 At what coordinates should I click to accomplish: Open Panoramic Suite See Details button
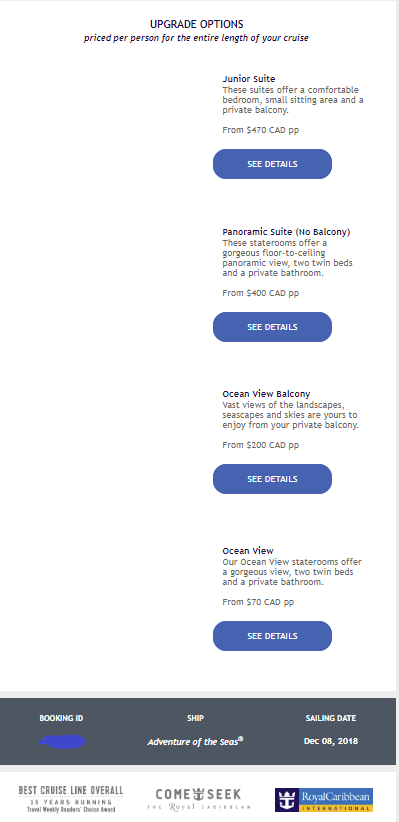(x=272, y=327)
